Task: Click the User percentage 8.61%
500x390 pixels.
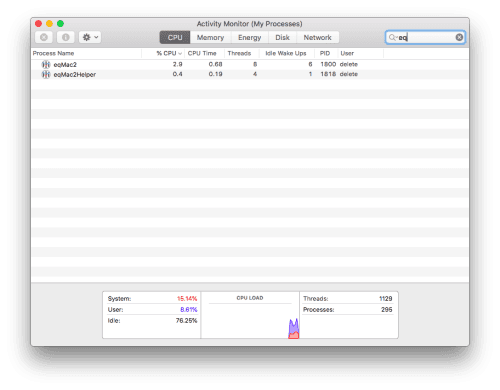Action: (x=189, y=310)
